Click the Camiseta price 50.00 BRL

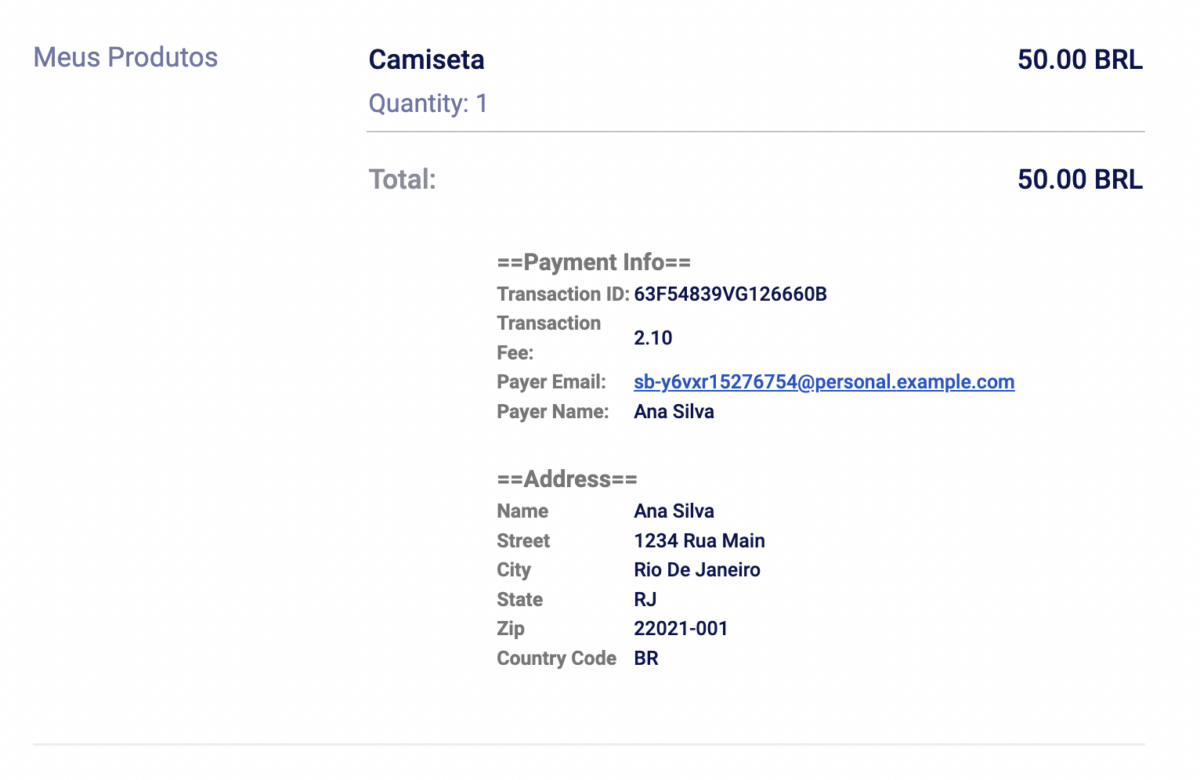1079,60
